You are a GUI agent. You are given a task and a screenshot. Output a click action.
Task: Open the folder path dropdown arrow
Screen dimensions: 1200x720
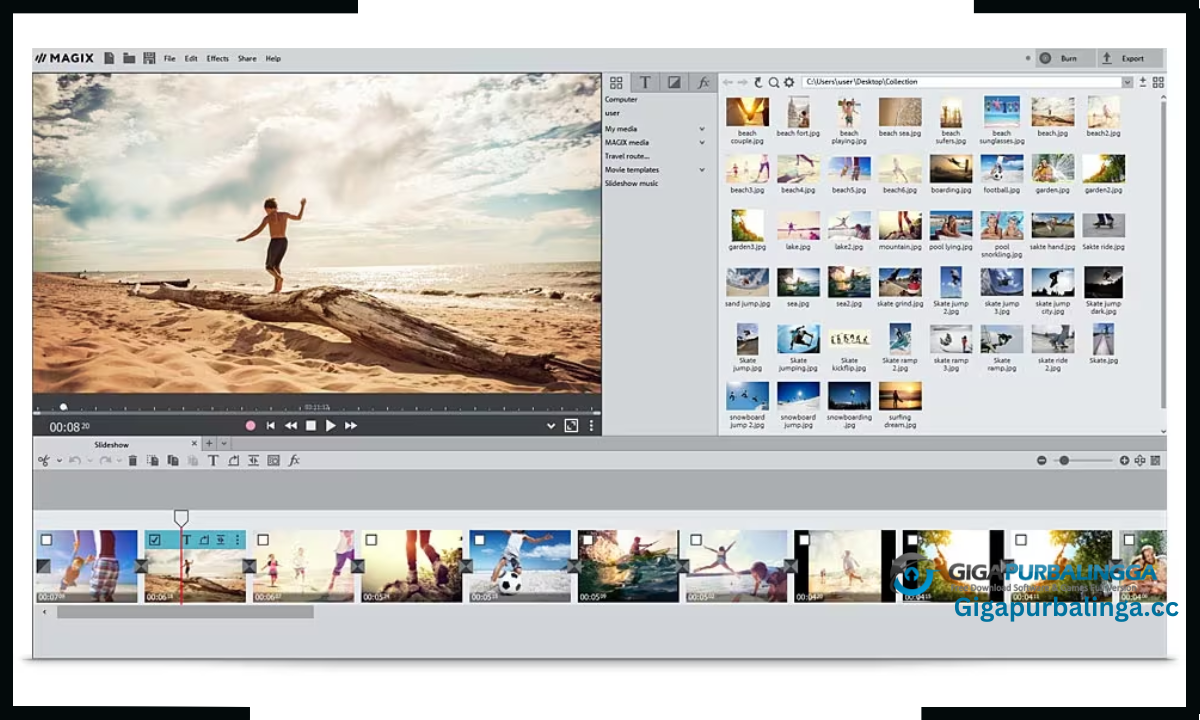pos(1128,82)
